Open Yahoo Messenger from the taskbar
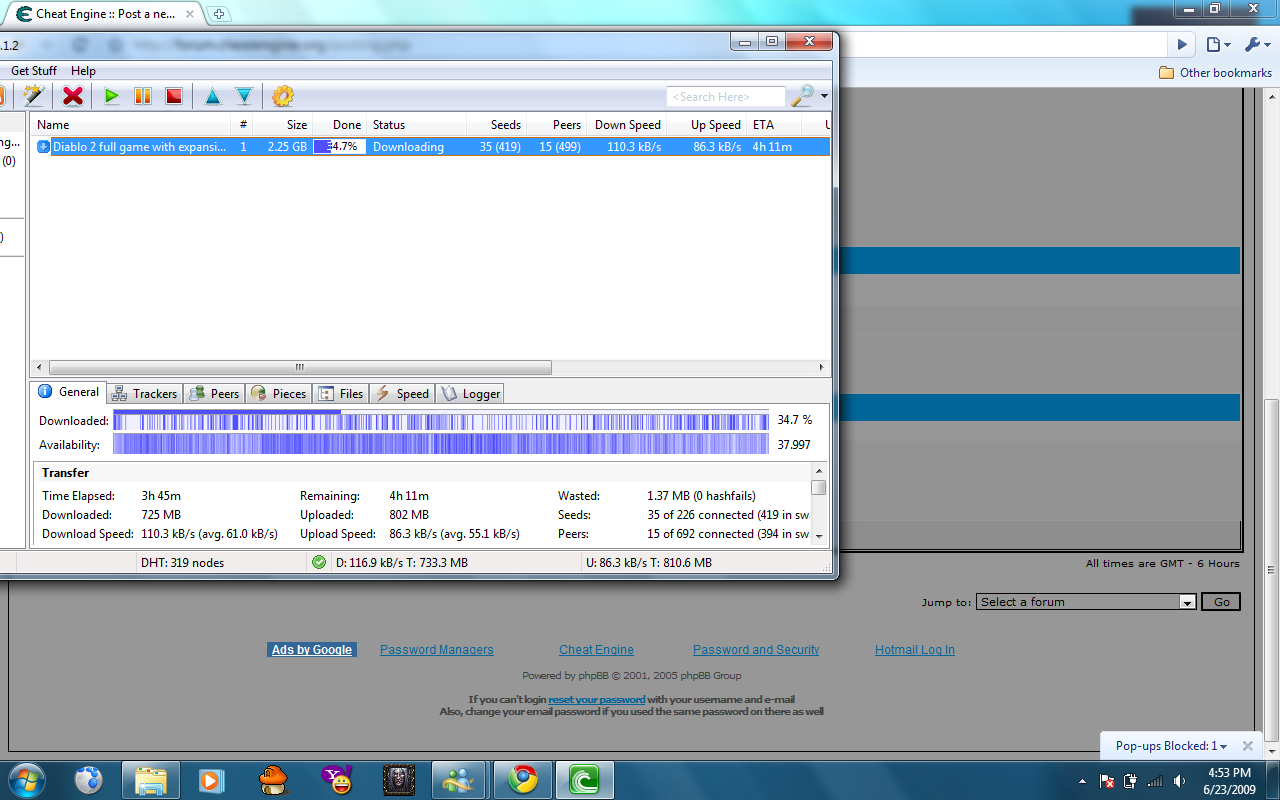The height and width of the screenshot is (800, 1280). click(336, 779)
